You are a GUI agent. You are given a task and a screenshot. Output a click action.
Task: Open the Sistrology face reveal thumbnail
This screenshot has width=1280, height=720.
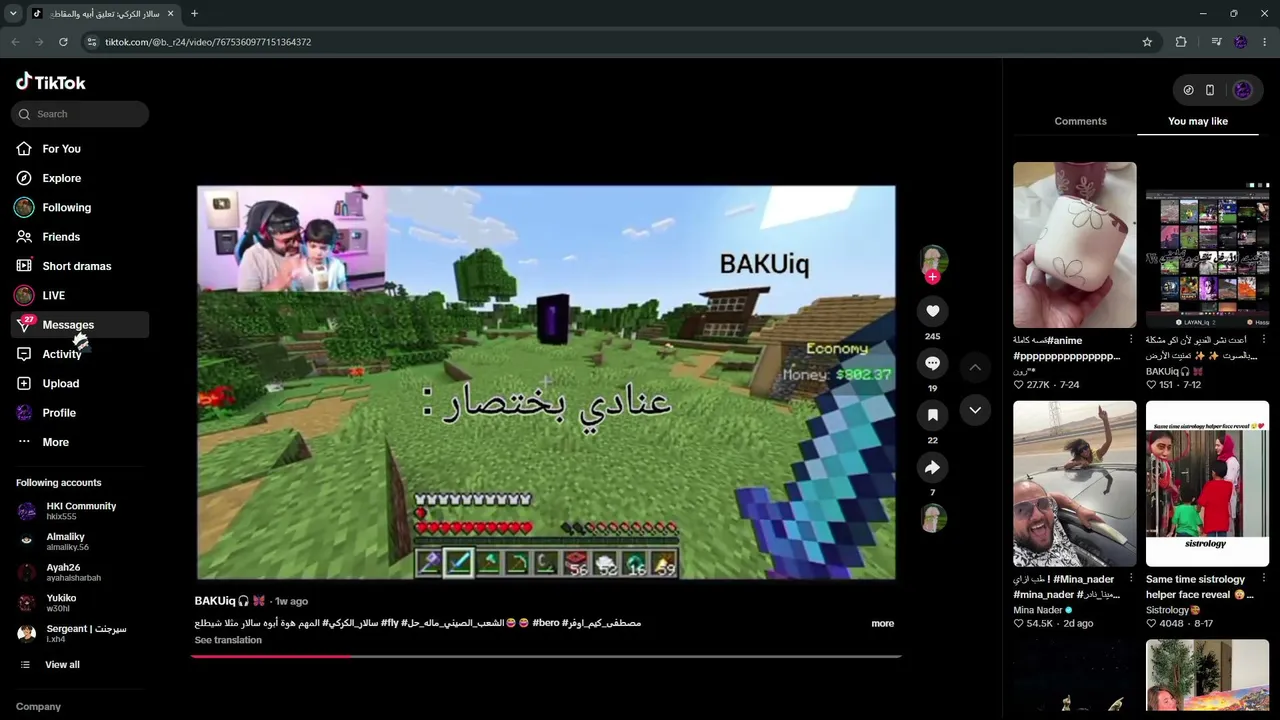click(x=1207, y=484)
